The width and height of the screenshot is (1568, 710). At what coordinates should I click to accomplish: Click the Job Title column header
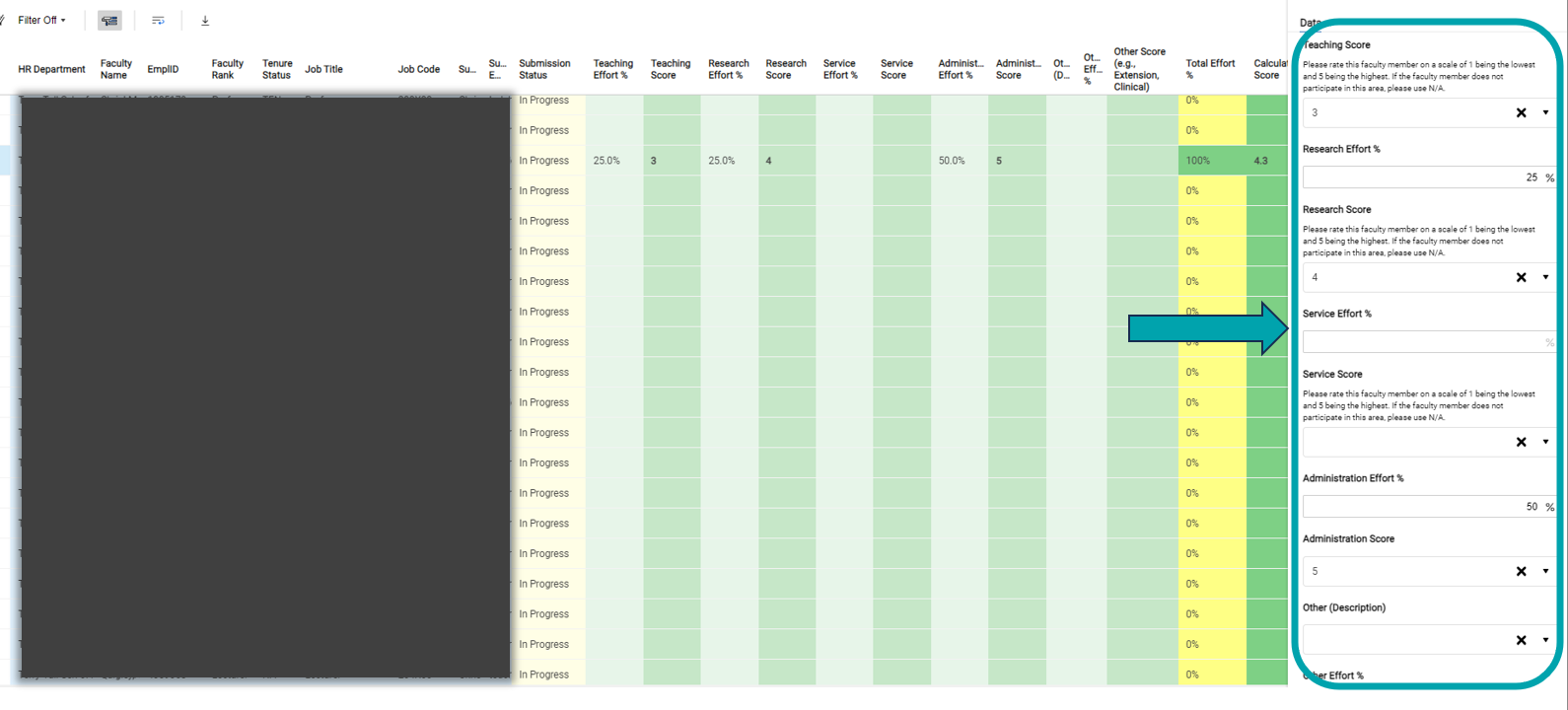coord(323,69)
